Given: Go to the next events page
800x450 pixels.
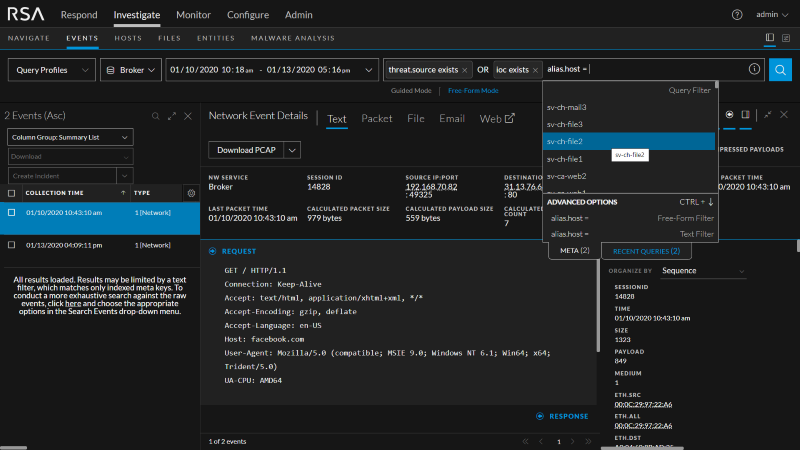Looking at the screenshot, I should point(572,441).
